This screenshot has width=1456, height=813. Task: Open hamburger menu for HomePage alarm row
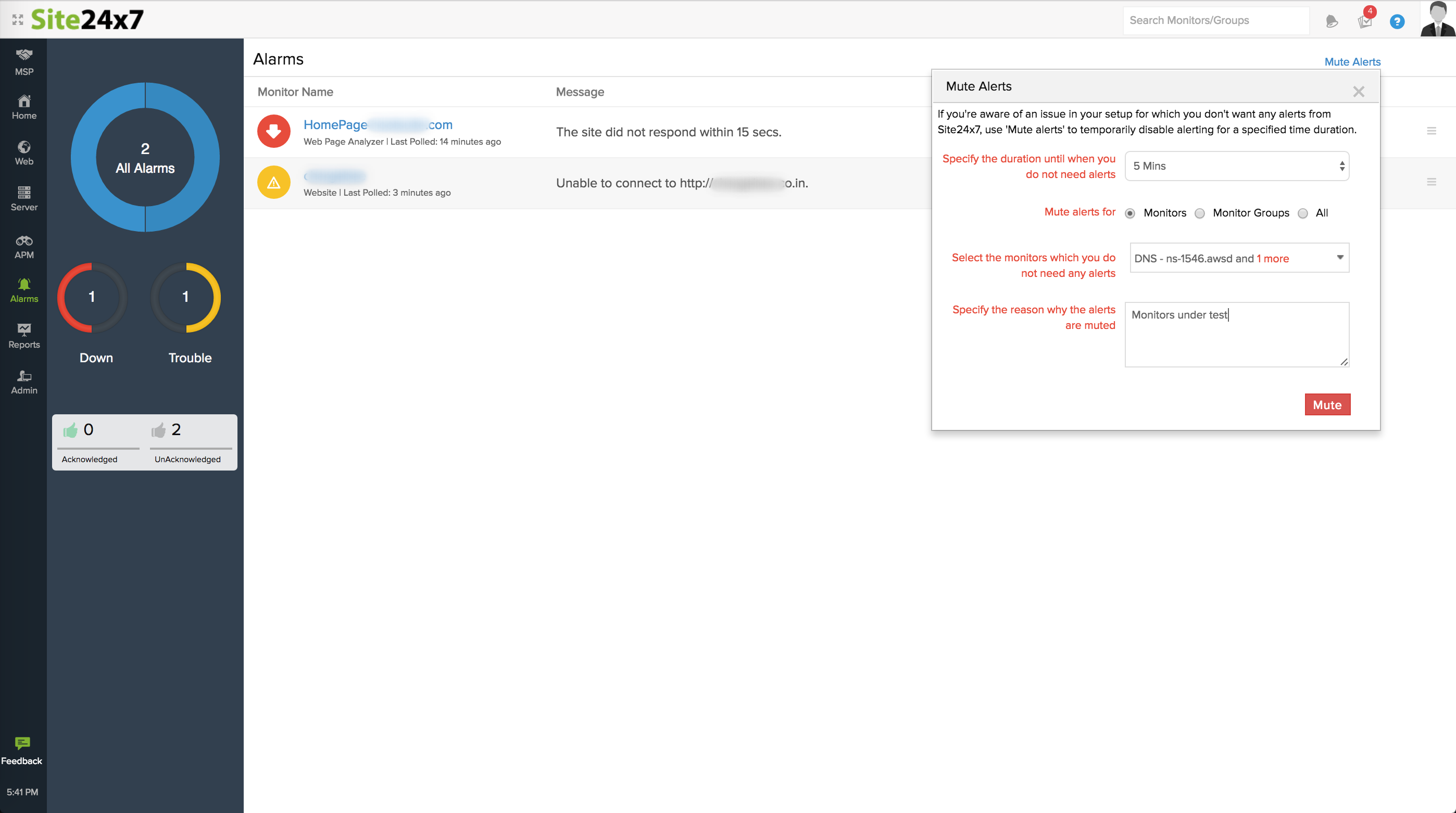pyautogui.click(x=1431, y=131)
